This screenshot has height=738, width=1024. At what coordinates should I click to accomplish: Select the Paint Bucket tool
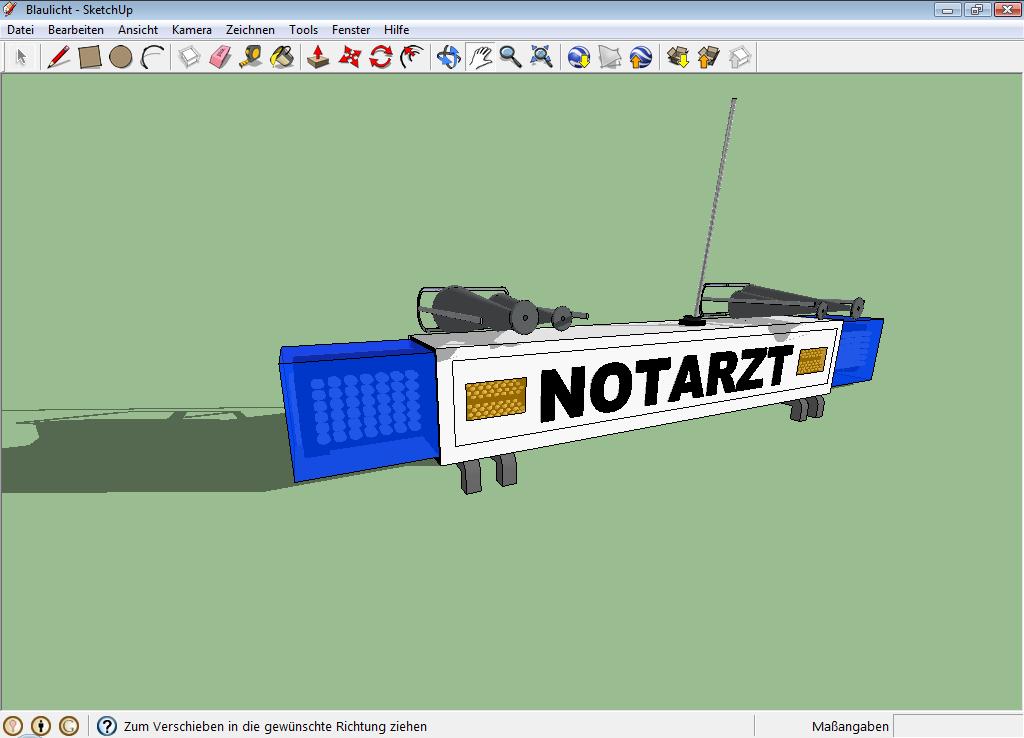(x=282, y=57)
